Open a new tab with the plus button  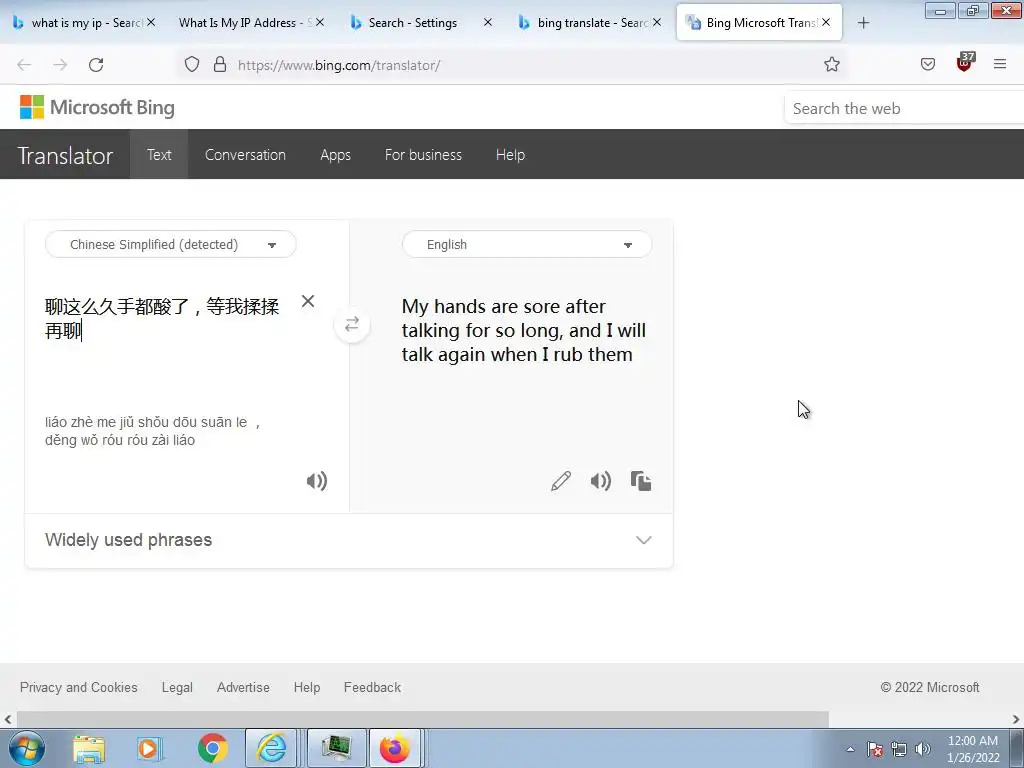click(x=863, y=23)
